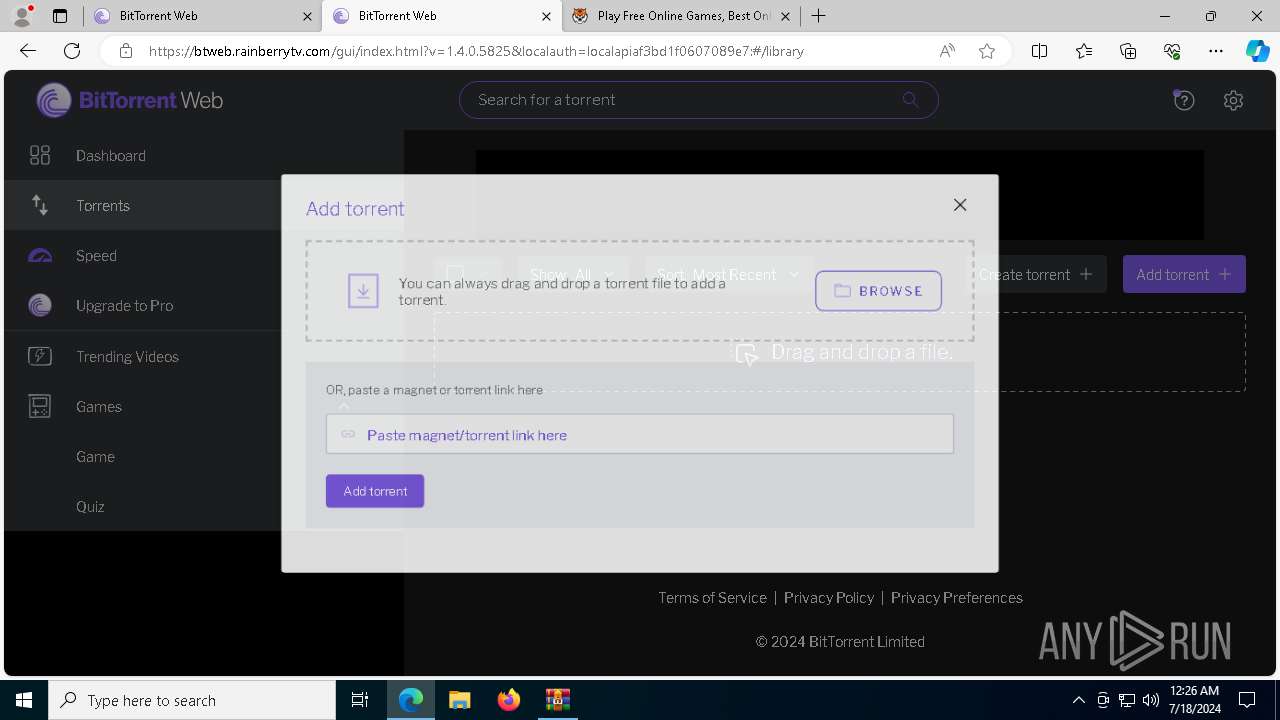1280x720 pixels.
Task: Open the Sort Most Recent dropdown
Action: (729, 274)
